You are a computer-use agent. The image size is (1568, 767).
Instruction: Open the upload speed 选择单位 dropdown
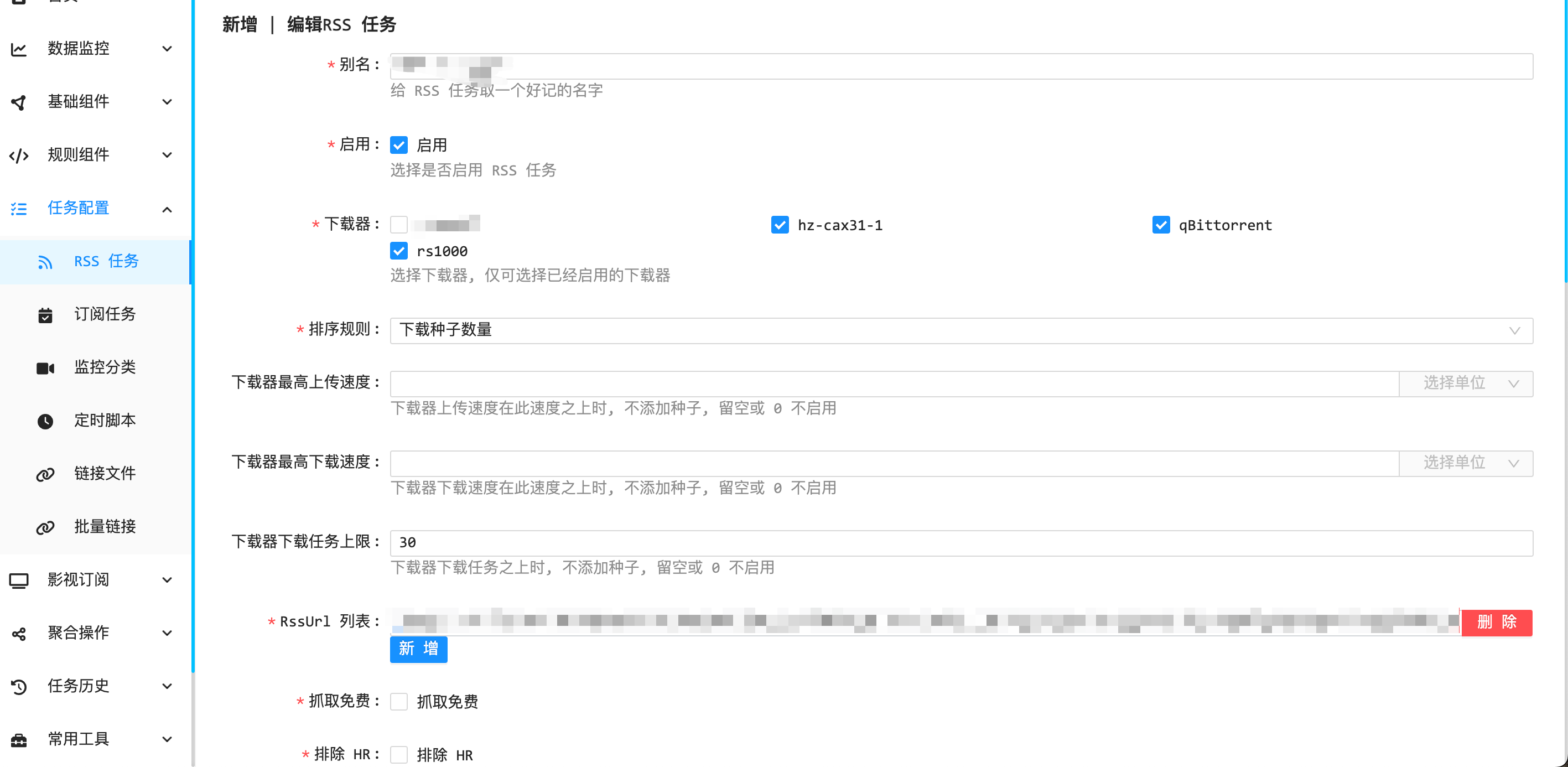[1467, 384]
